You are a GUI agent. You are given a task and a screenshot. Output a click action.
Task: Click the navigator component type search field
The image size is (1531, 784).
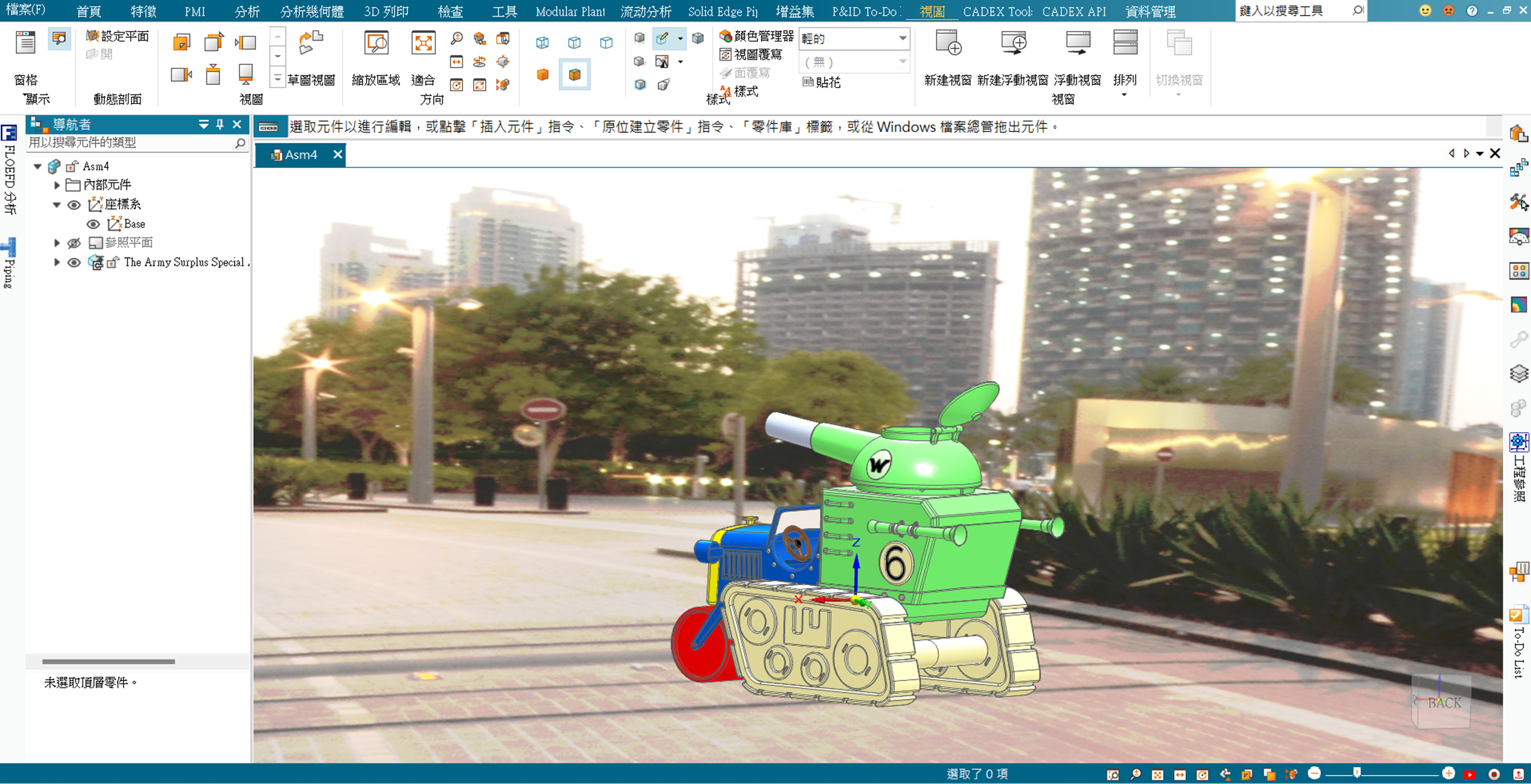131,143
